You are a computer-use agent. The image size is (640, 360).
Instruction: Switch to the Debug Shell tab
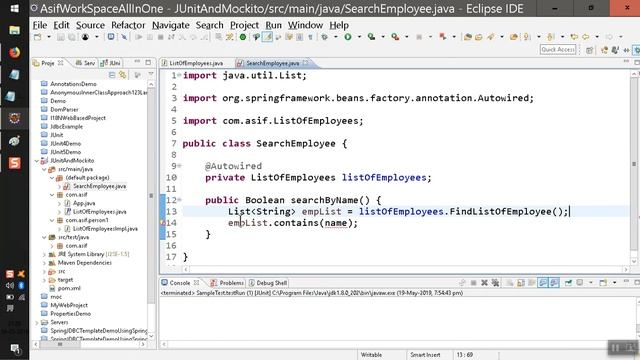[268, 283]
